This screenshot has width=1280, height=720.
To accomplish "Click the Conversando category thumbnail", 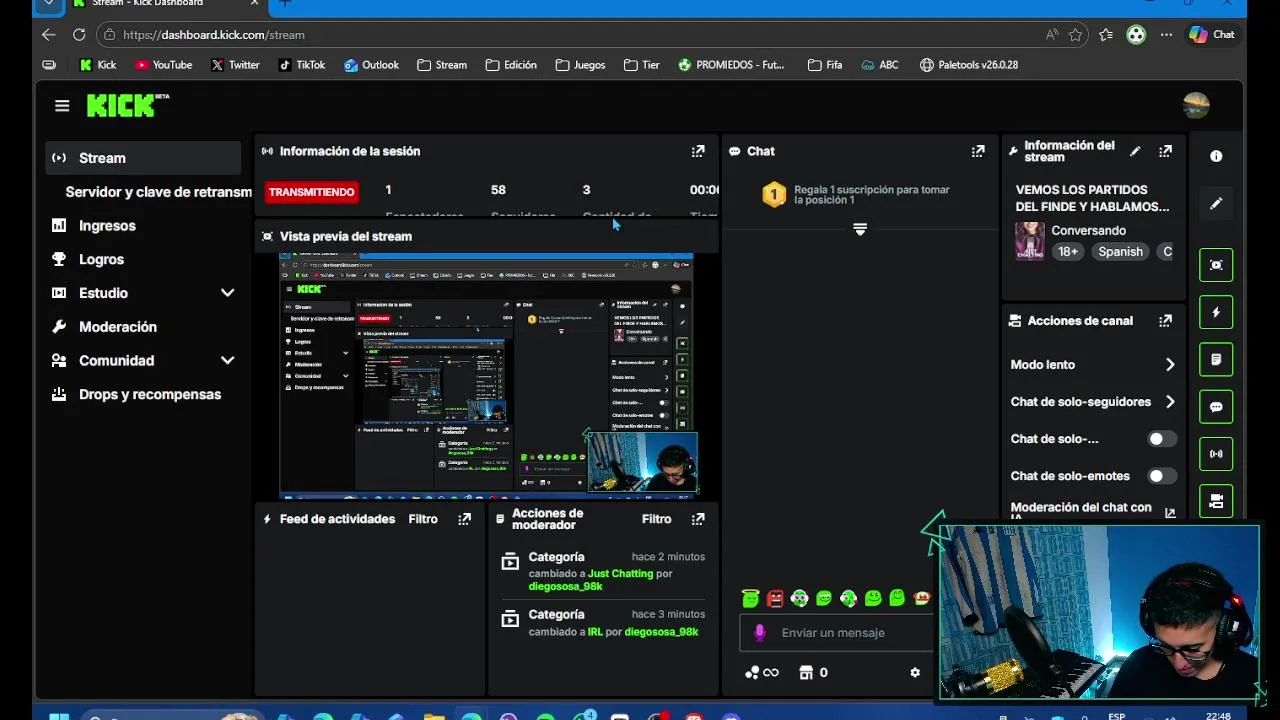I will tap(1029, 242).
